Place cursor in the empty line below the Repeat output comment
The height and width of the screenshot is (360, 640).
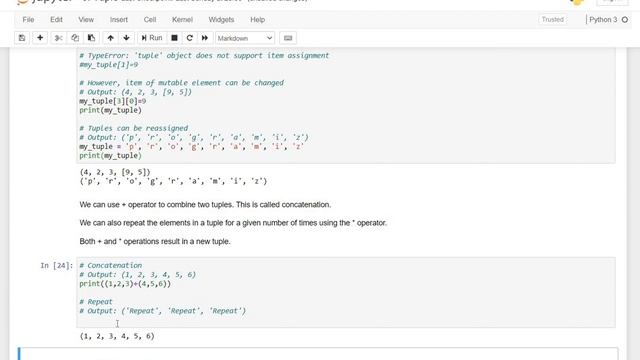(345, 320)
